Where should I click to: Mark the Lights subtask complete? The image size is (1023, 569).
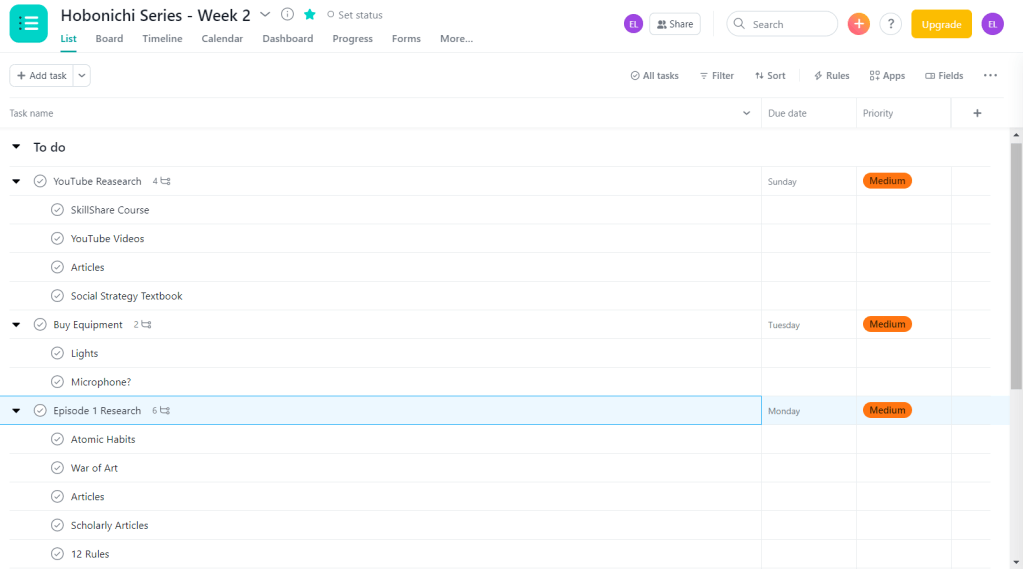tap(58, 354)
